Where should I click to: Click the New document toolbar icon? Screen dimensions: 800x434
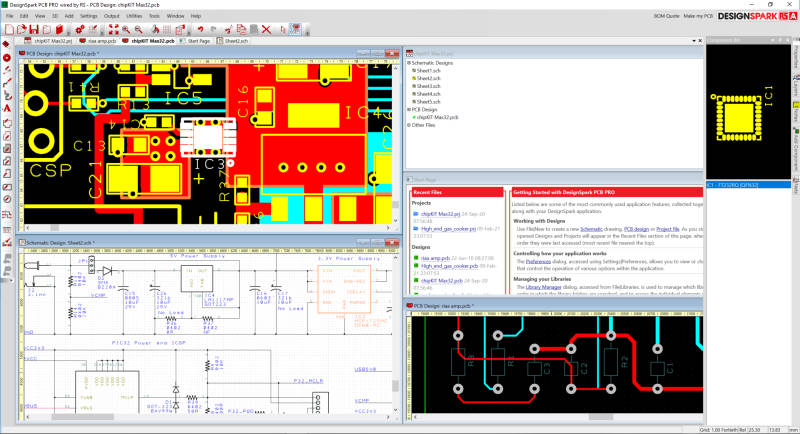pos(8,29)
